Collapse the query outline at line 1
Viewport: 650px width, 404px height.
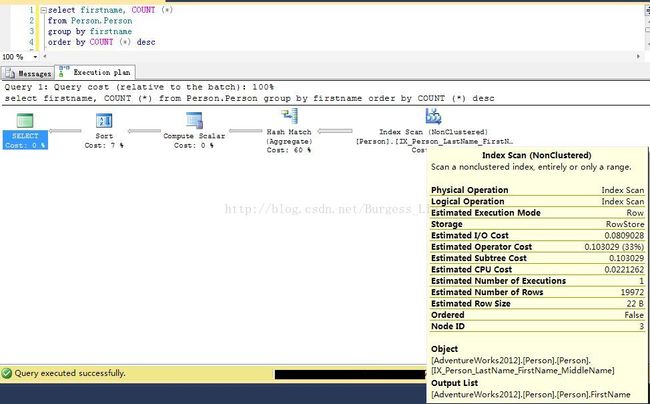click(x=44, y=10)
